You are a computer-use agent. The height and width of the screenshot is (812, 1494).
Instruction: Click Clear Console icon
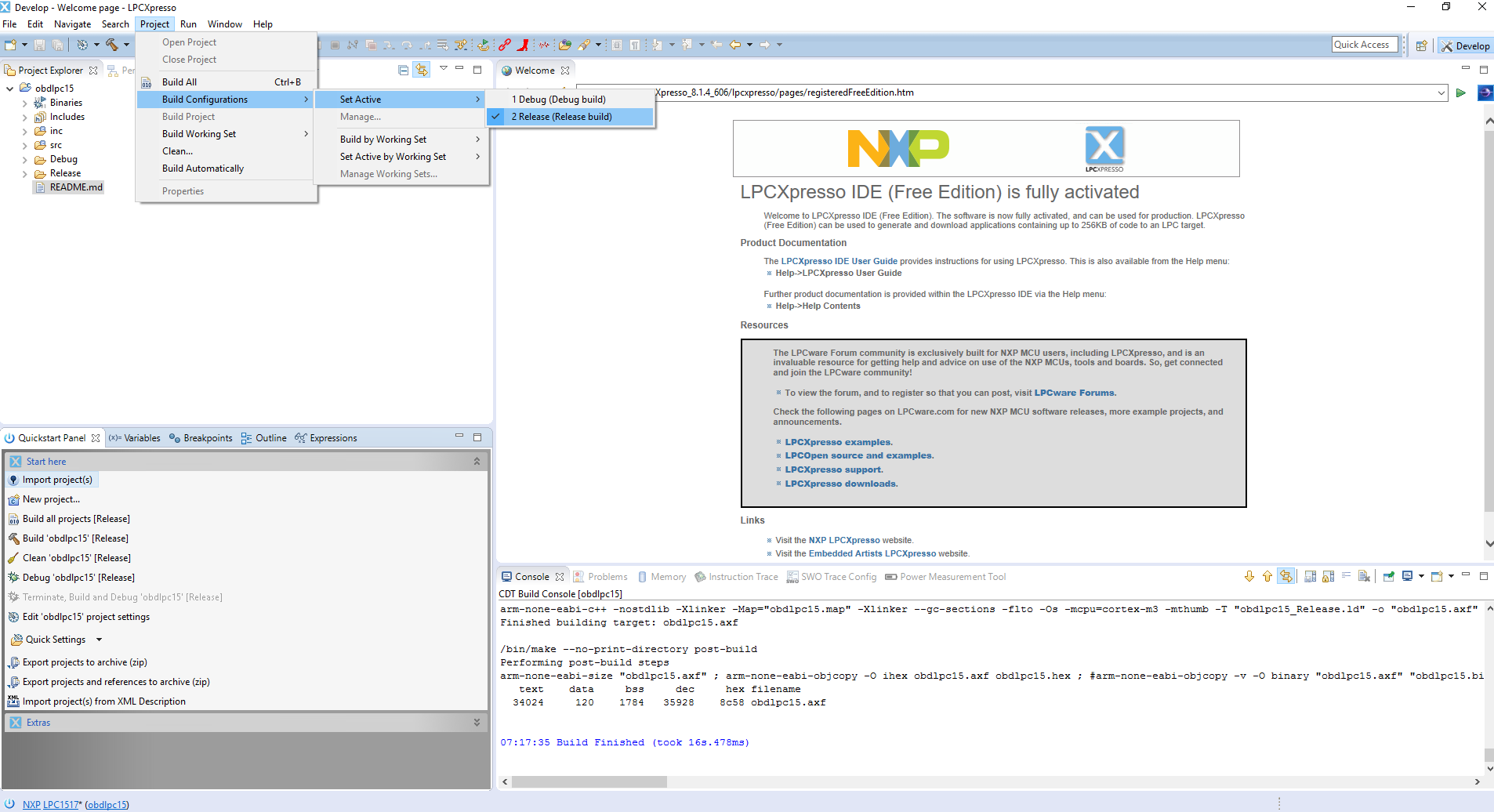(x=1364, y=576)
